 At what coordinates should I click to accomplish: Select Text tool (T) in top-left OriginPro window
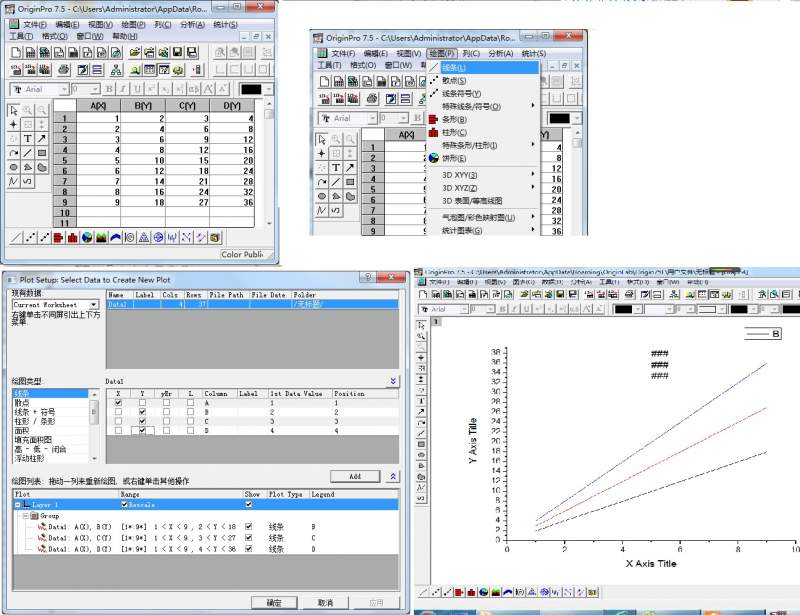(x=28, y=138)
